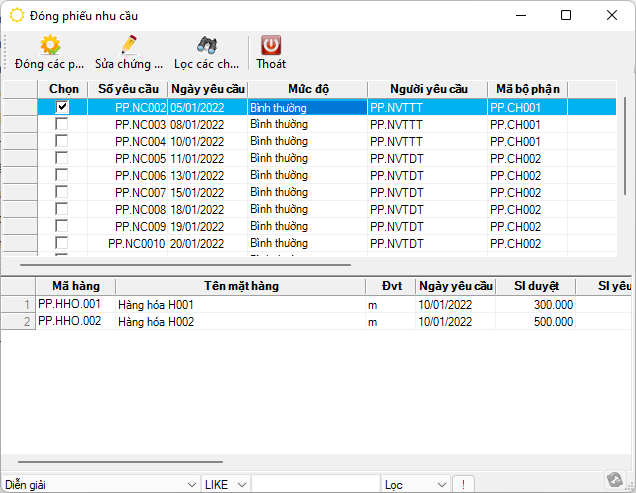Click the binoculars Lọc các chứng từ icon
The width and height of the screenshot is (636, 493).
coord(207,45)
